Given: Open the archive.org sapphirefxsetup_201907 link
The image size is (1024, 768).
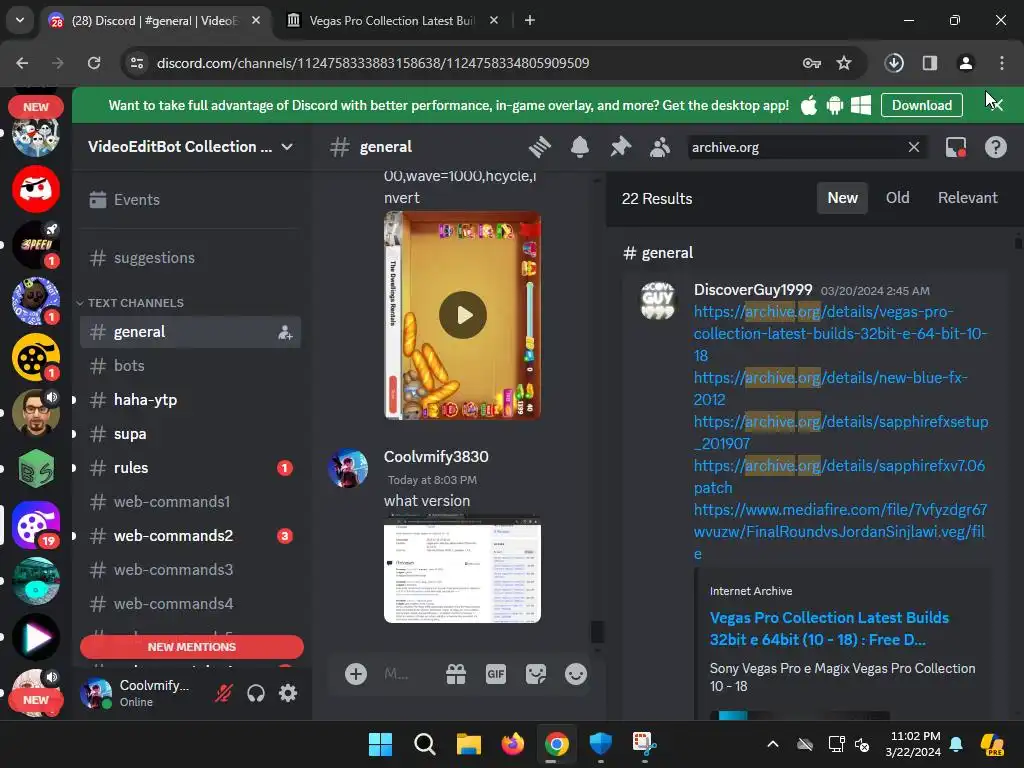Looking at the screenshot, I should point(840,432).
